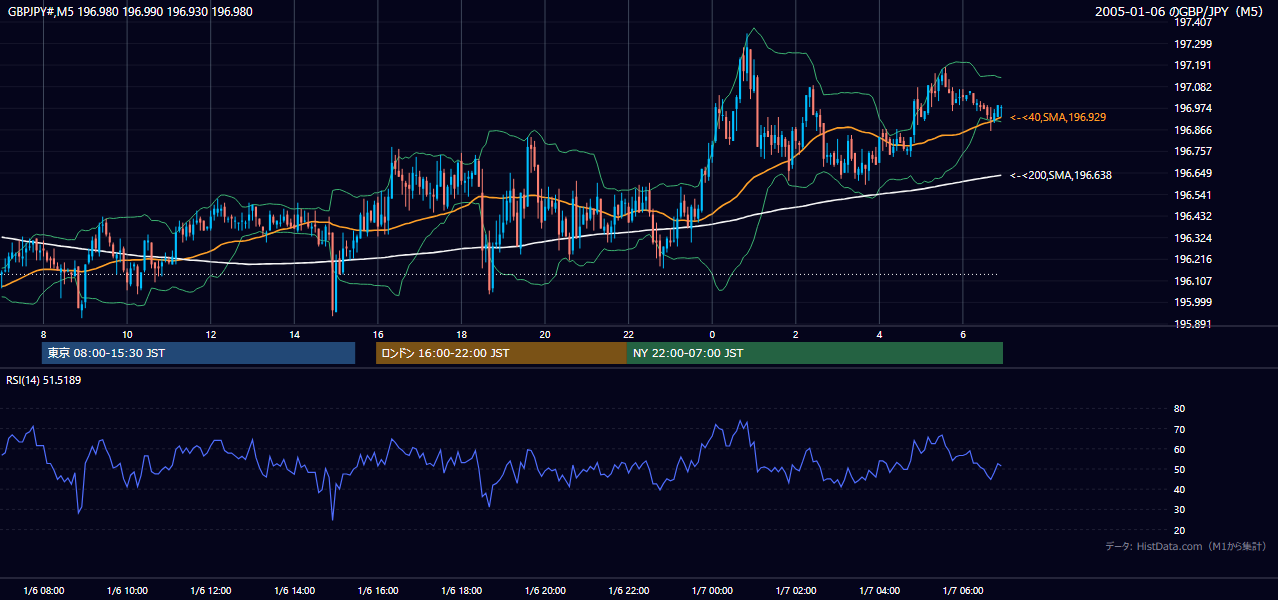Click the 1/6 18:00 time axis label
Image resolution: width=1278 pixels, height=600 pixels.
461,591
